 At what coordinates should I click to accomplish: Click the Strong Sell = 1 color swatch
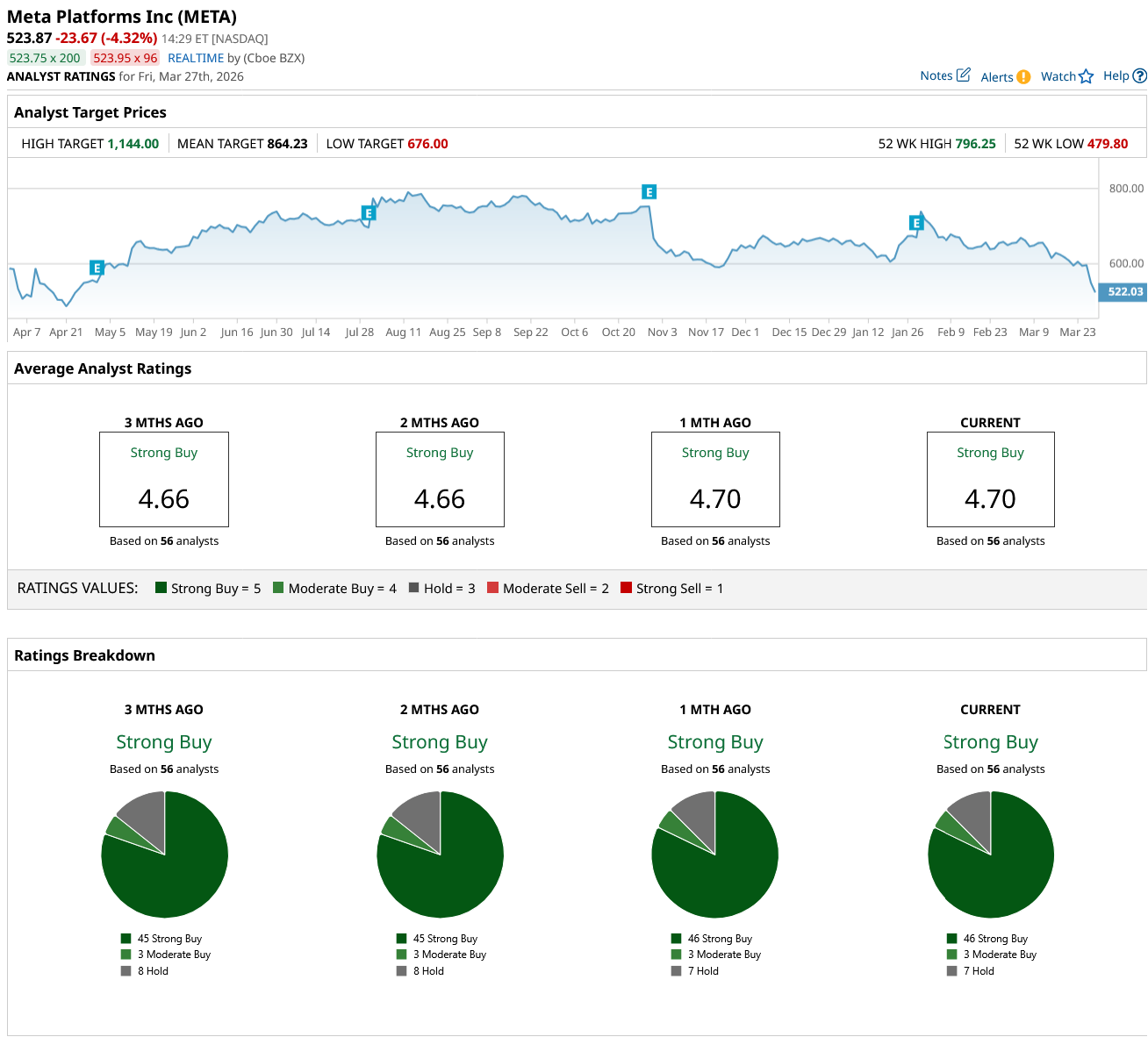click(626, 588)
